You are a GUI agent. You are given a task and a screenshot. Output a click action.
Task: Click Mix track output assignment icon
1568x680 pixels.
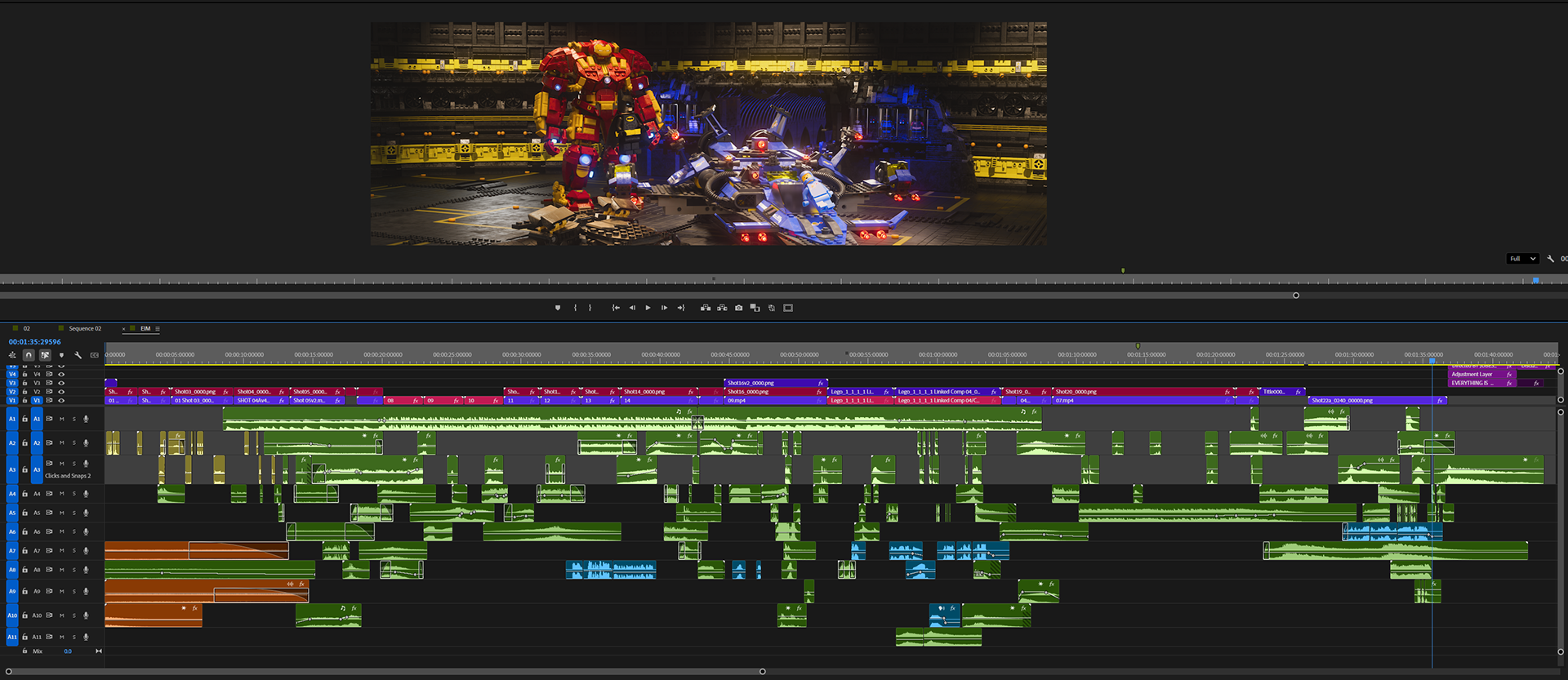pos(99,651)
